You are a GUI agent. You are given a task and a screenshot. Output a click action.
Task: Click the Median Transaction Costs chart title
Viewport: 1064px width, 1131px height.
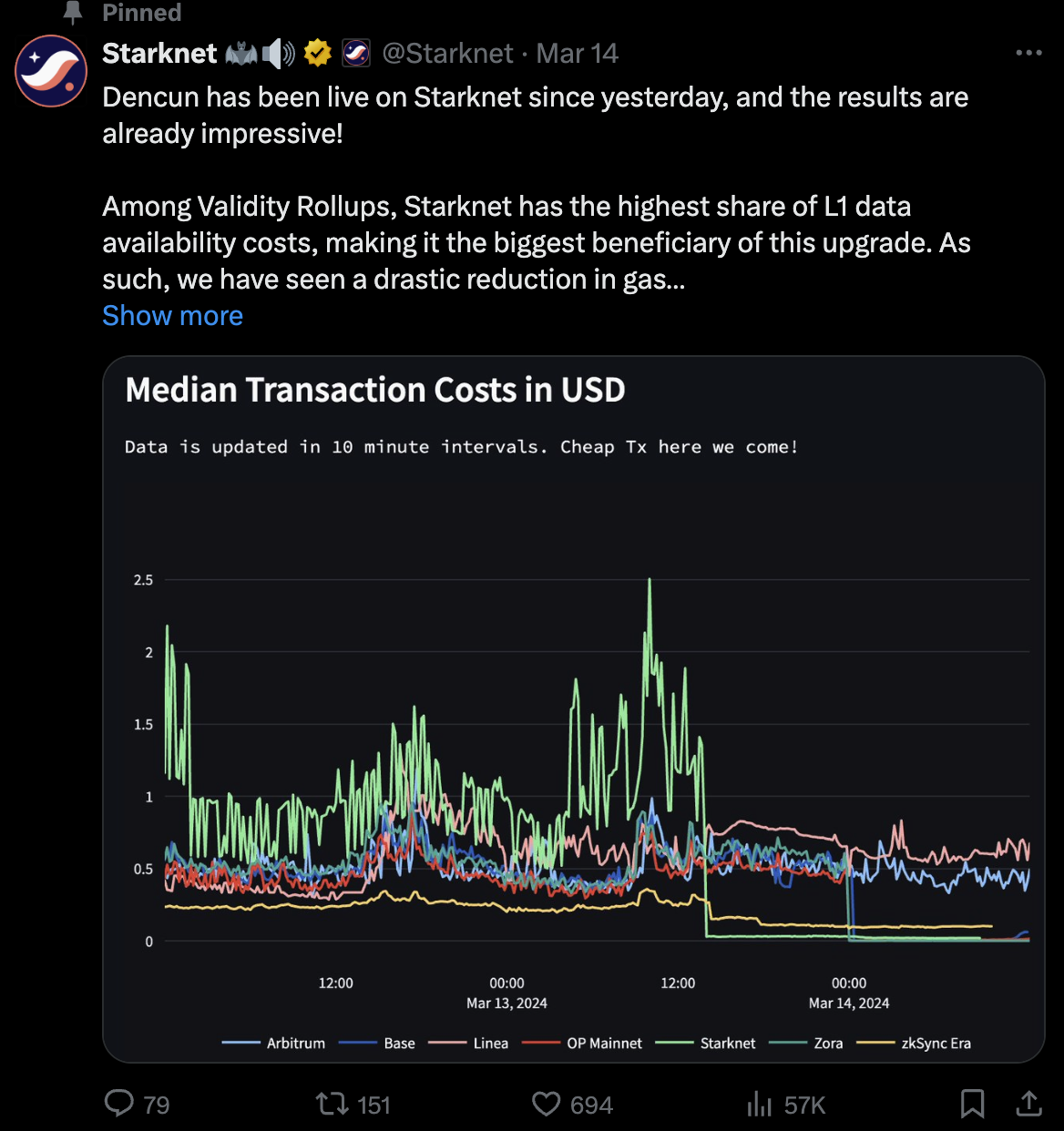pos(375,390)
